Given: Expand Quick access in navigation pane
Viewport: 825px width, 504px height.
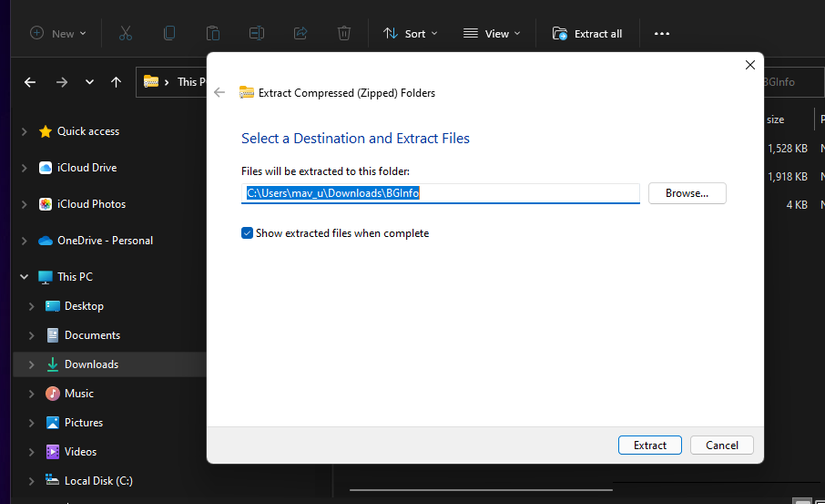Looking at the screenshot, I should coord(24,132).
